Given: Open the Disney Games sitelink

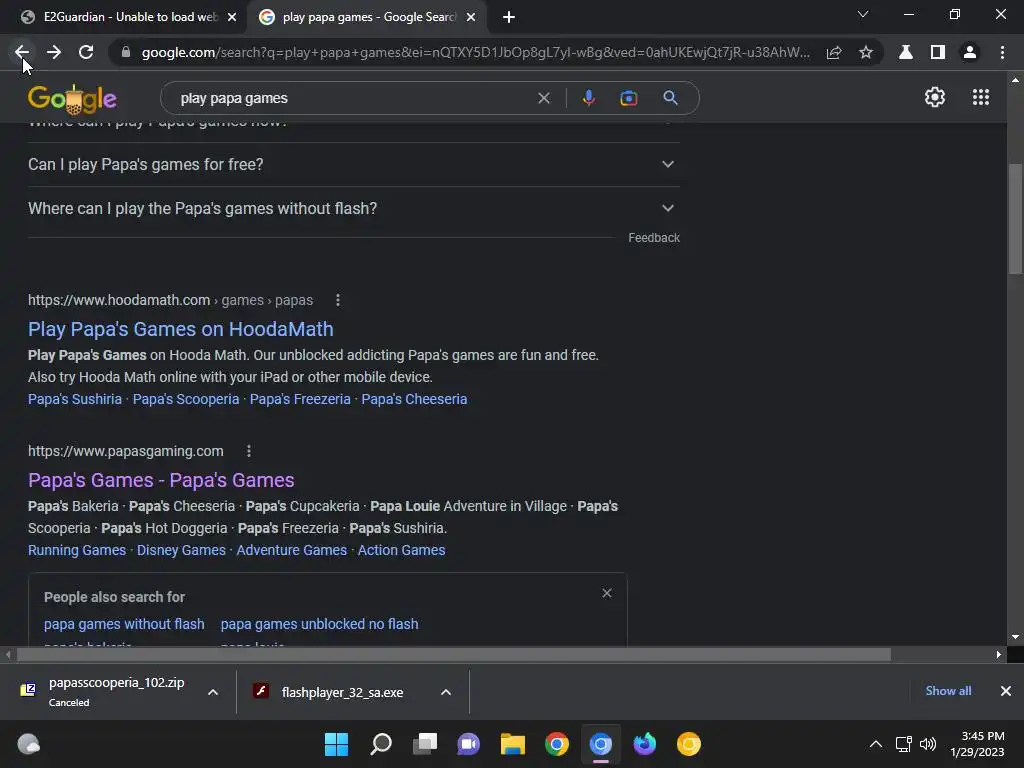Looking at the screenshot, I should point(181,550).
